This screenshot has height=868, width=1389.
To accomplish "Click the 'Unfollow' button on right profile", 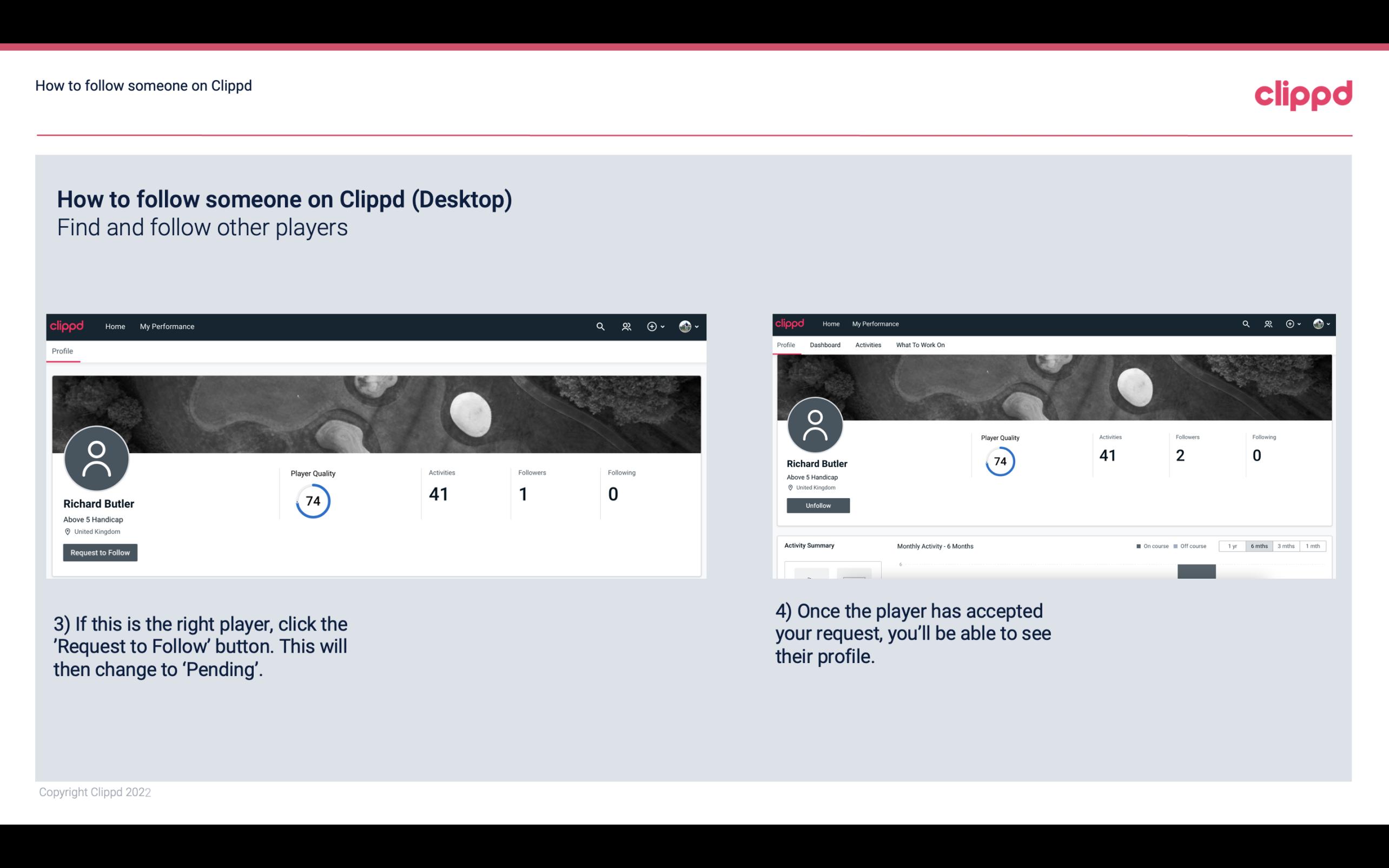I will (x=818, y=505).
